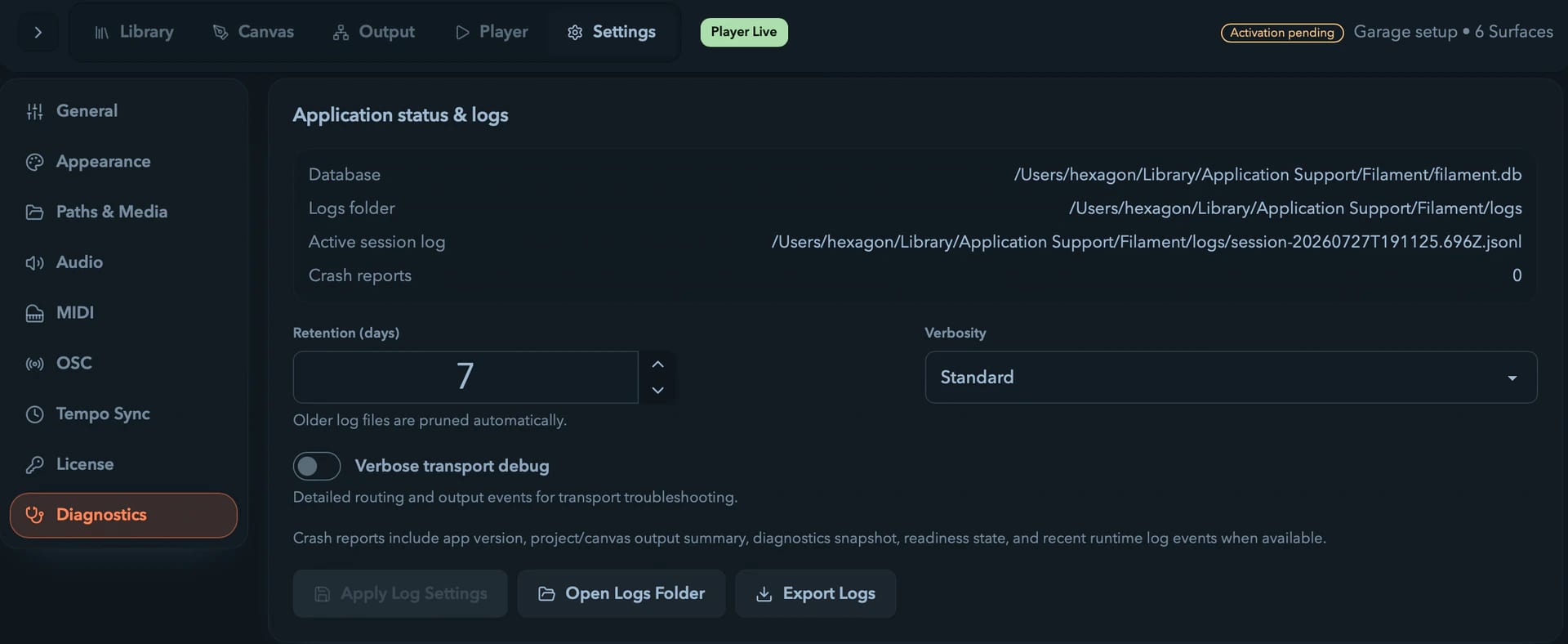Viewport: 1568px width, 644px height.
Task: Click the License key icon
Action: 34,464
